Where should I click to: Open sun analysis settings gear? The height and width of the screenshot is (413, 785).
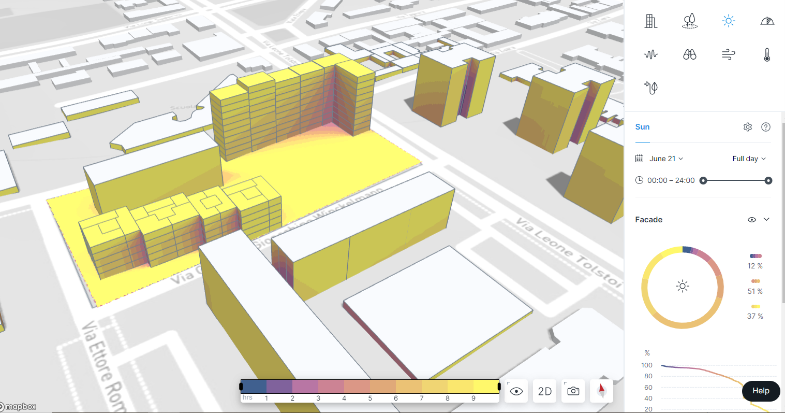pos(747,127)
